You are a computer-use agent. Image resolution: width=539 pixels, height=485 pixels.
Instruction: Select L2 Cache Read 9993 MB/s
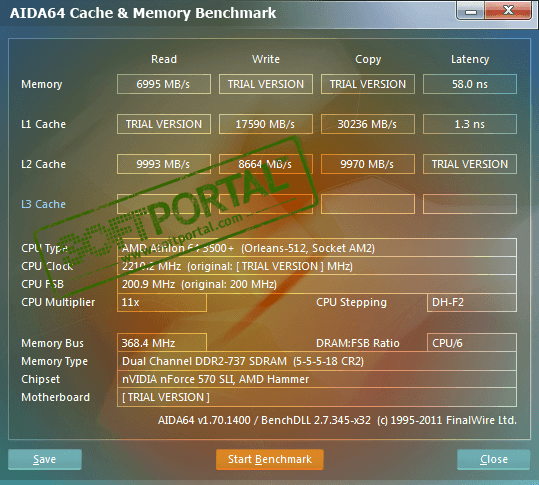coord(164,164)
